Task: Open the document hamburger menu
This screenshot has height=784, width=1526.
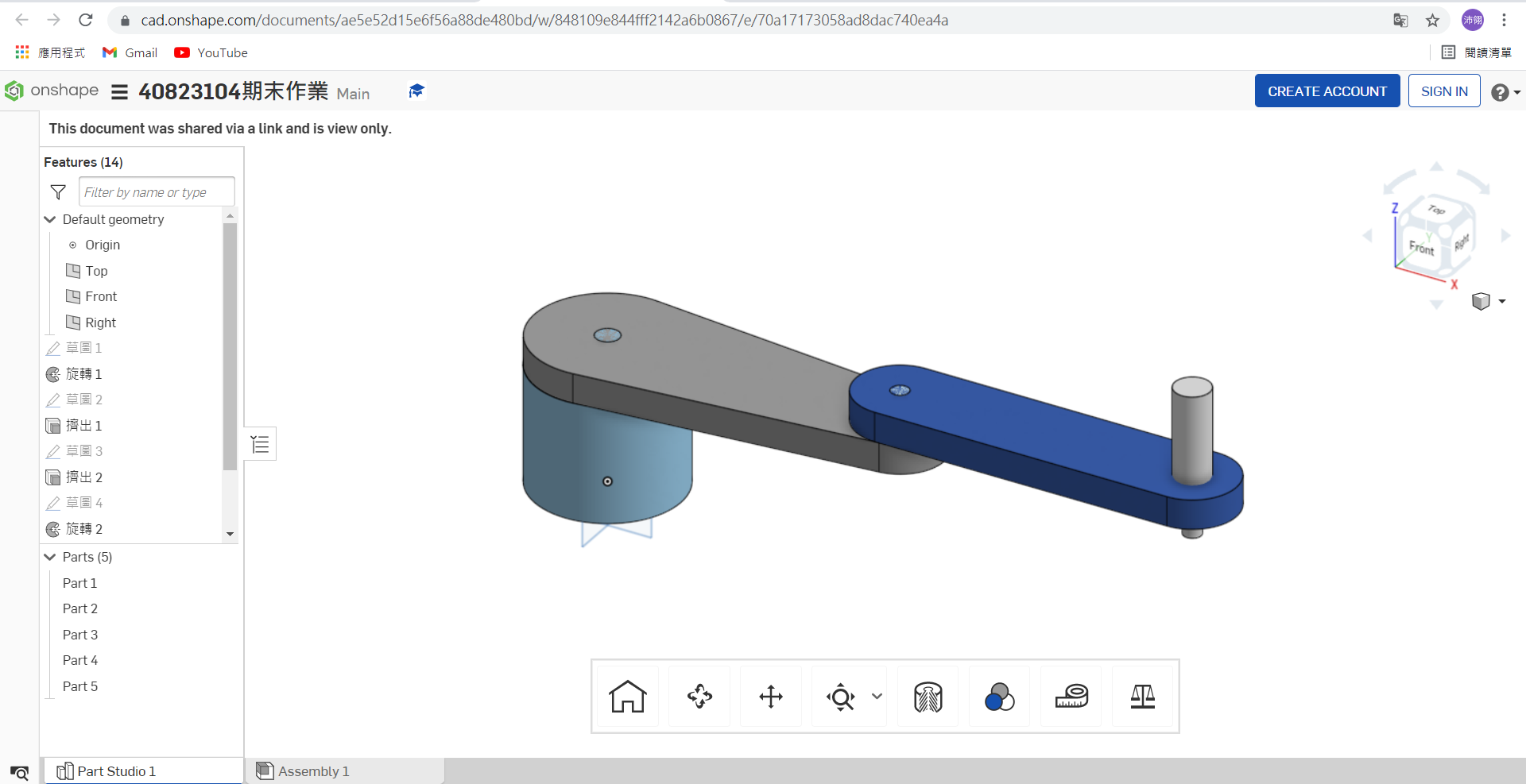Action: point(119,92)
